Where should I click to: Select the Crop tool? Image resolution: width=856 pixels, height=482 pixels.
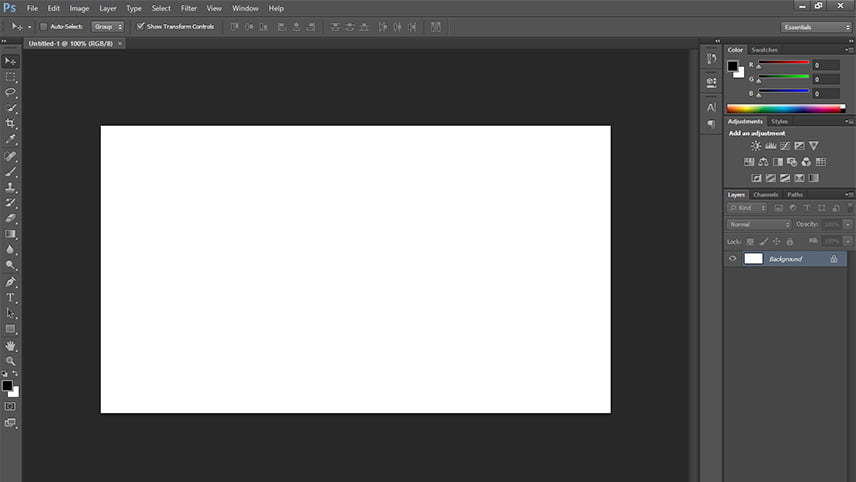(10, 124)
